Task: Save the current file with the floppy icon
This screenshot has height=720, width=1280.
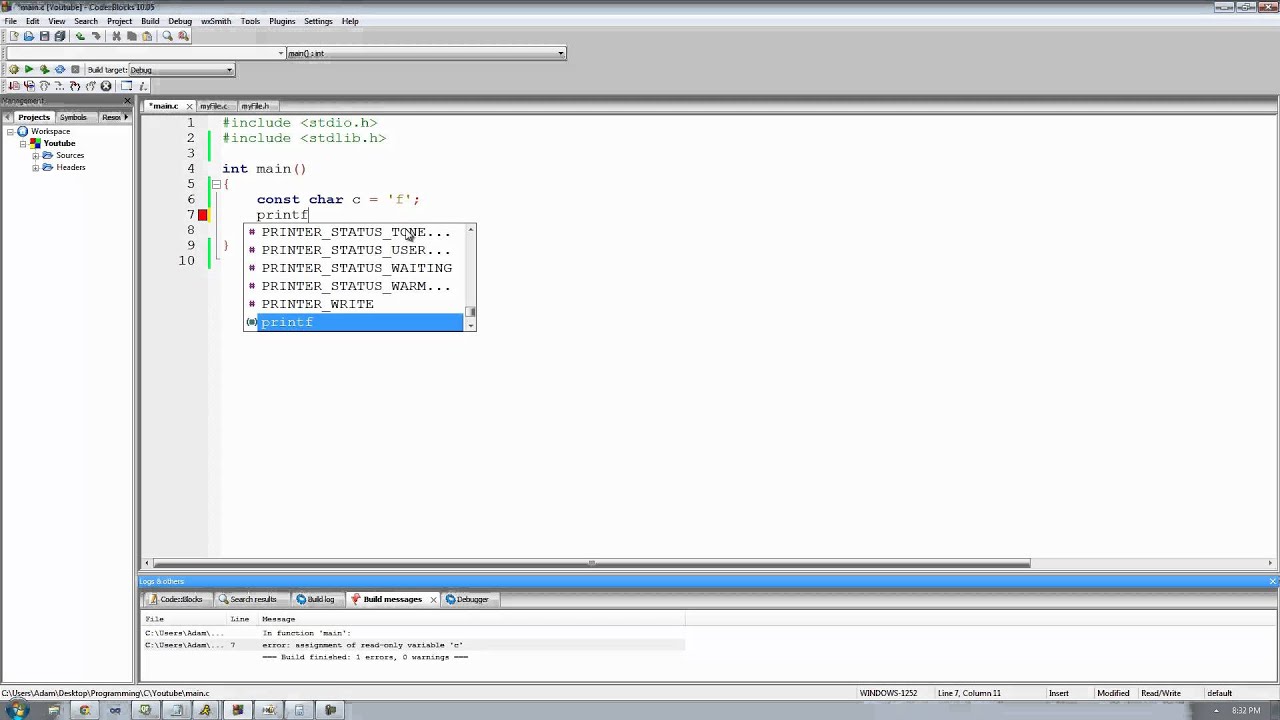Action: (x=44, y=36)
